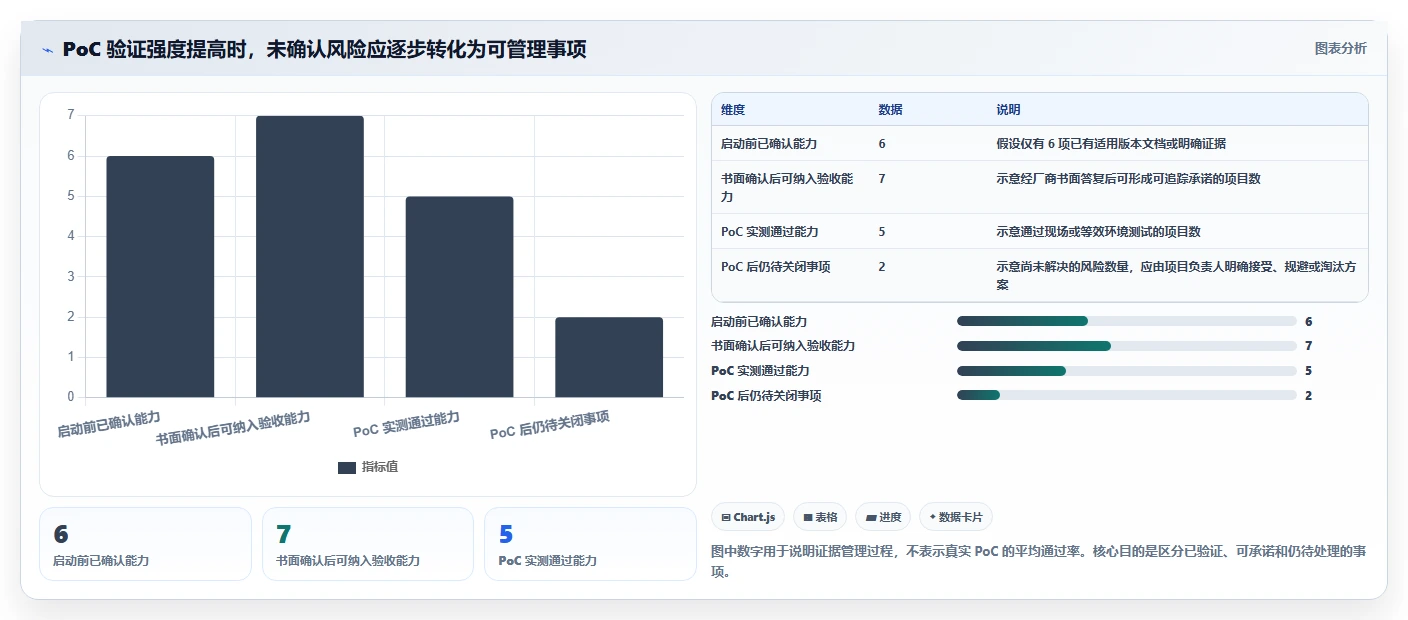Screen dimensions: 1408x620
Task: Click table value 7 for 书面确认后可纳入验收能力
Action: 882,179
